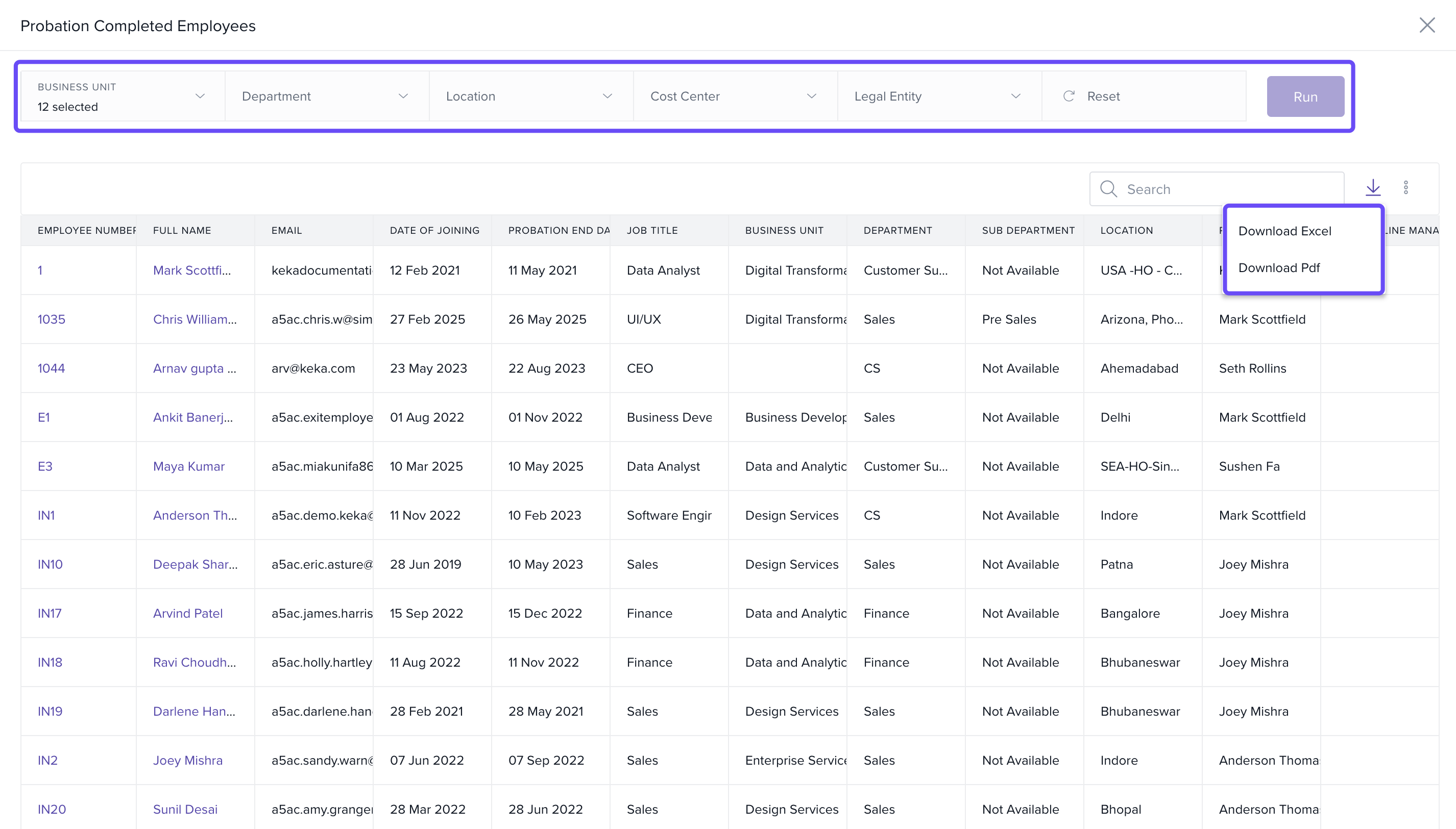Open Maya Kumar's profile link
Viewport: 1456px width, 829px height.
pos(188,467)
